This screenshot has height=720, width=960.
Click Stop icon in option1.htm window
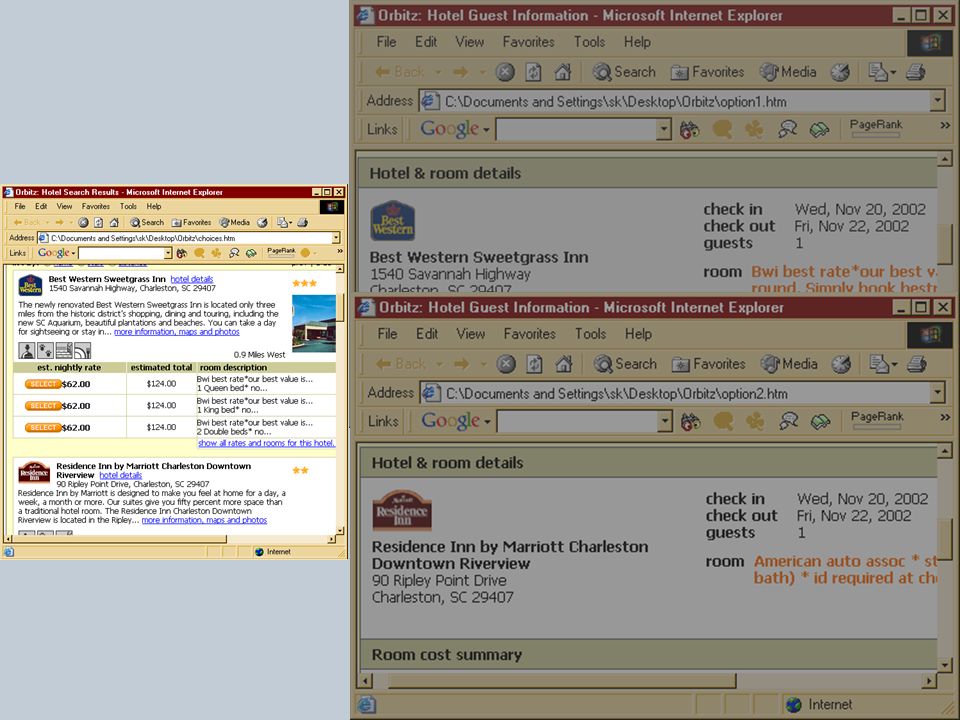[504, 72]
